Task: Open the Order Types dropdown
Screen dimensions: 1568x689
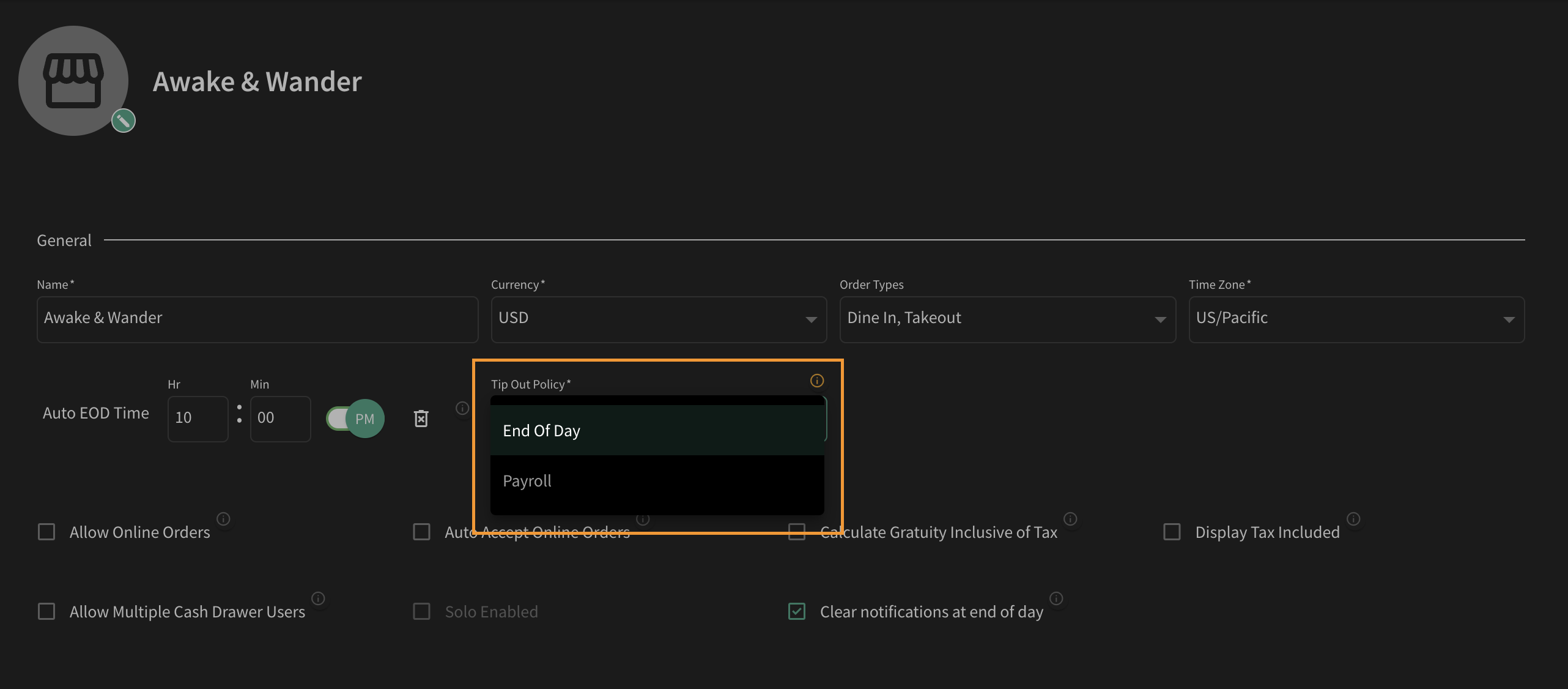Action: (1007, 319)
